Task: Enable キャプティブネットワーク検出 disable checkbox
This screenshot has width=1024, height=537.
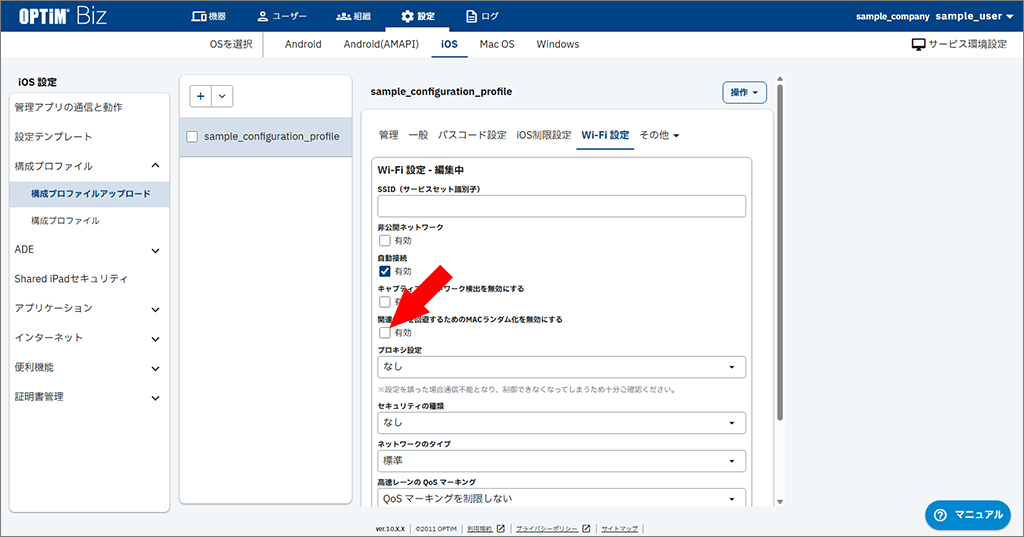Action: [385, 302]
